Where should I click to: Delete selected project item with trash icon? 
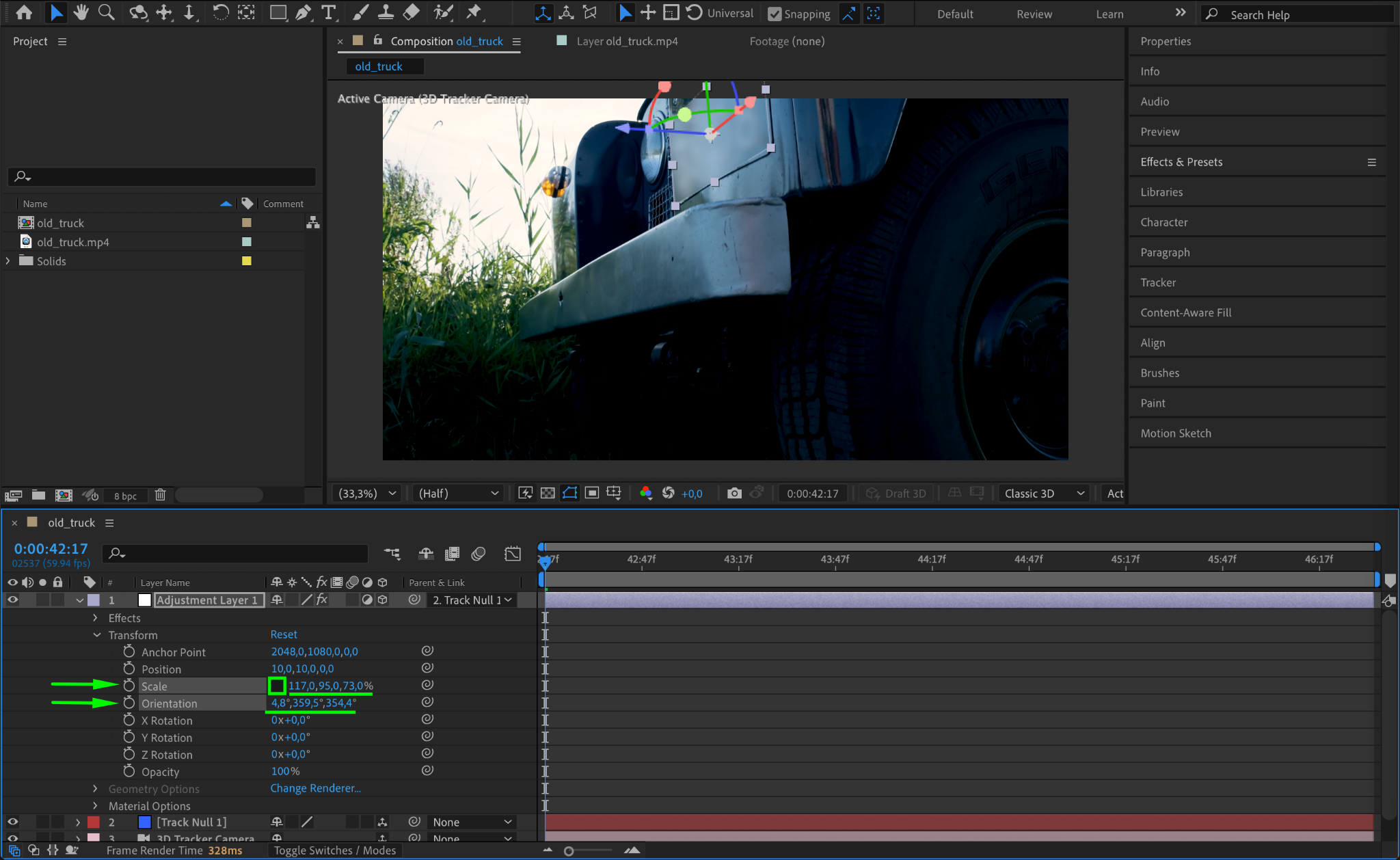tap(160, 495)
